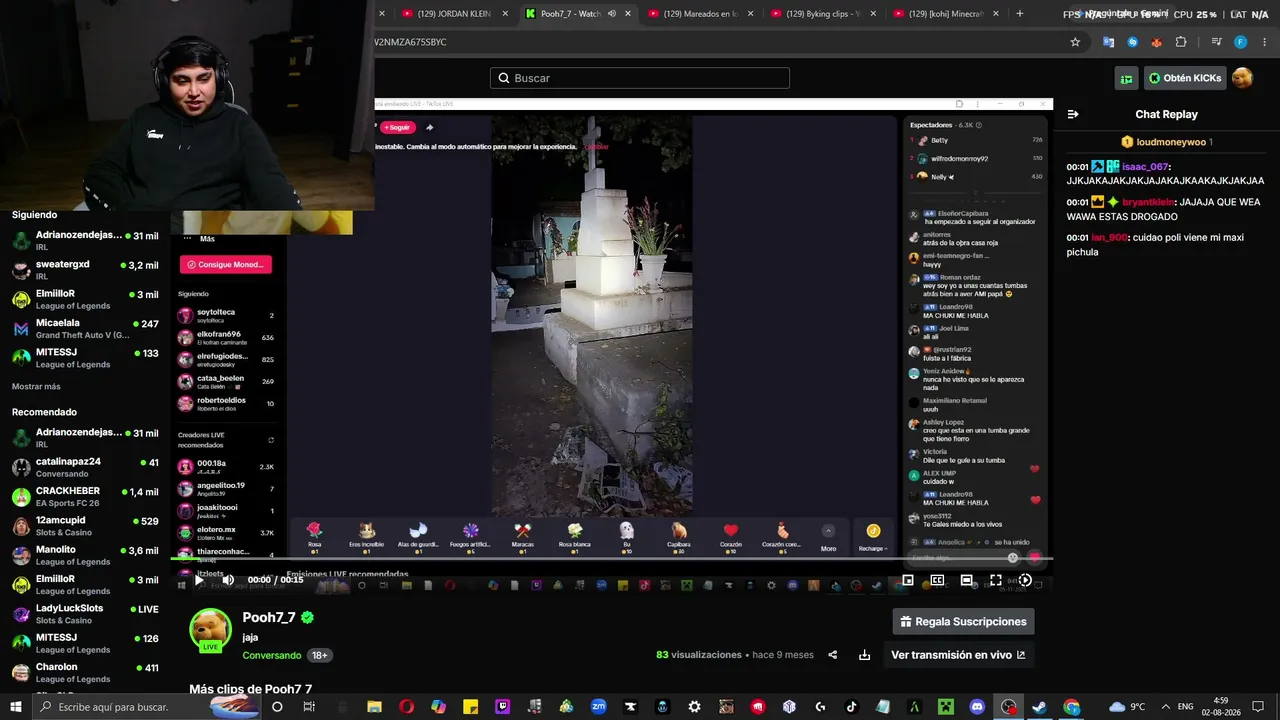Click the Pooh7_7 channel avatar
Viewport: 1280px width, 720px height.
211,630
